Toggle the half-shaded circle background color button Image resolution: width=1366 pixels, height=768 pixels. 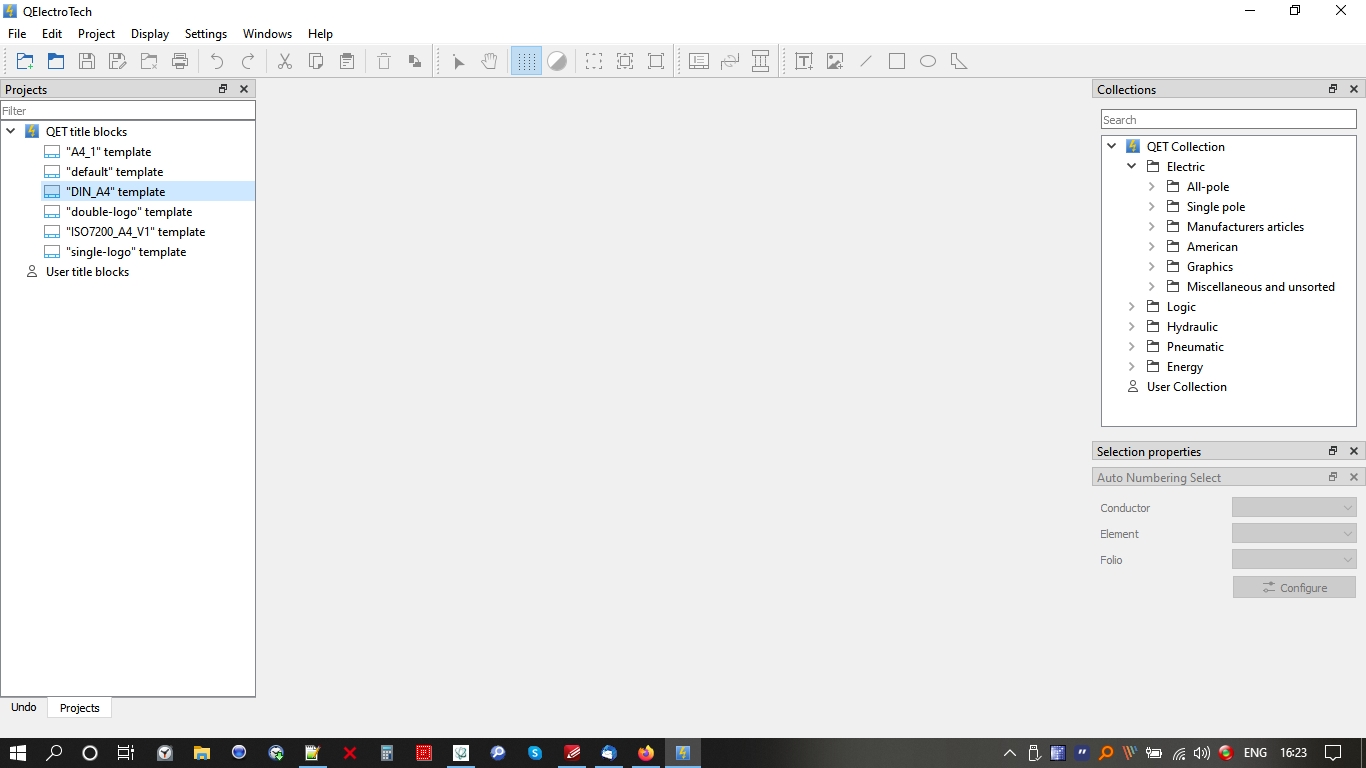(x=557, y=61)
